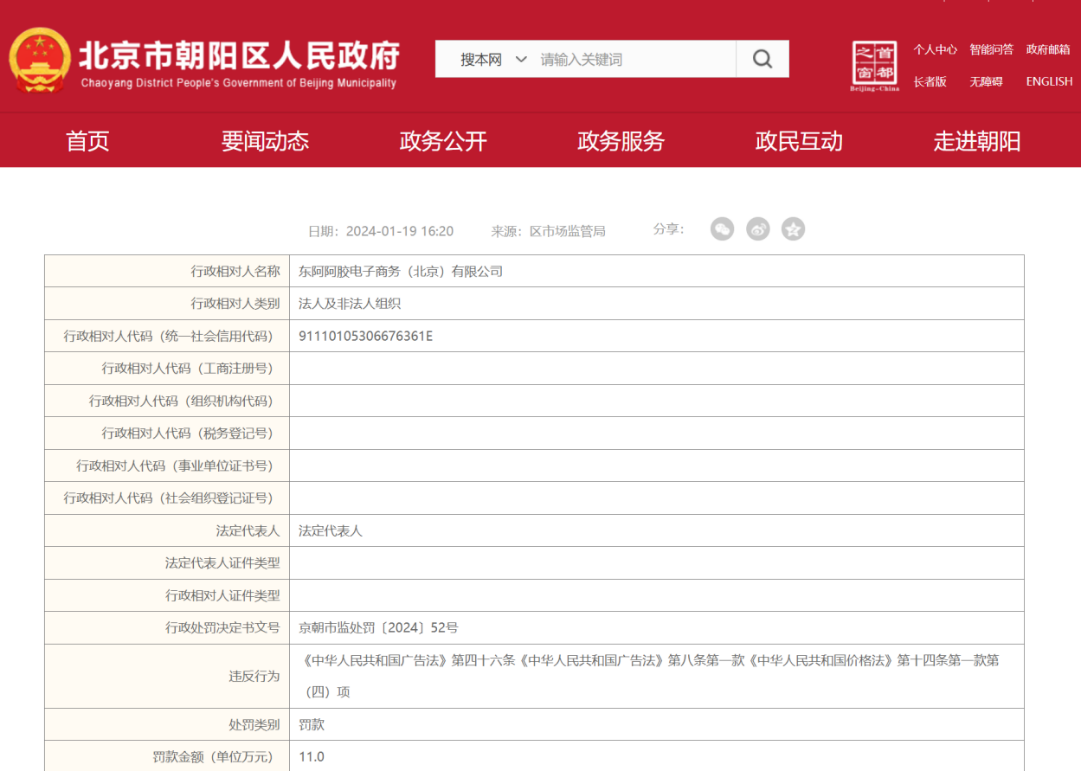Open the 政府邮箱 mailbox link
This screenshot has width=1081, height=771.
[1048, 49]
